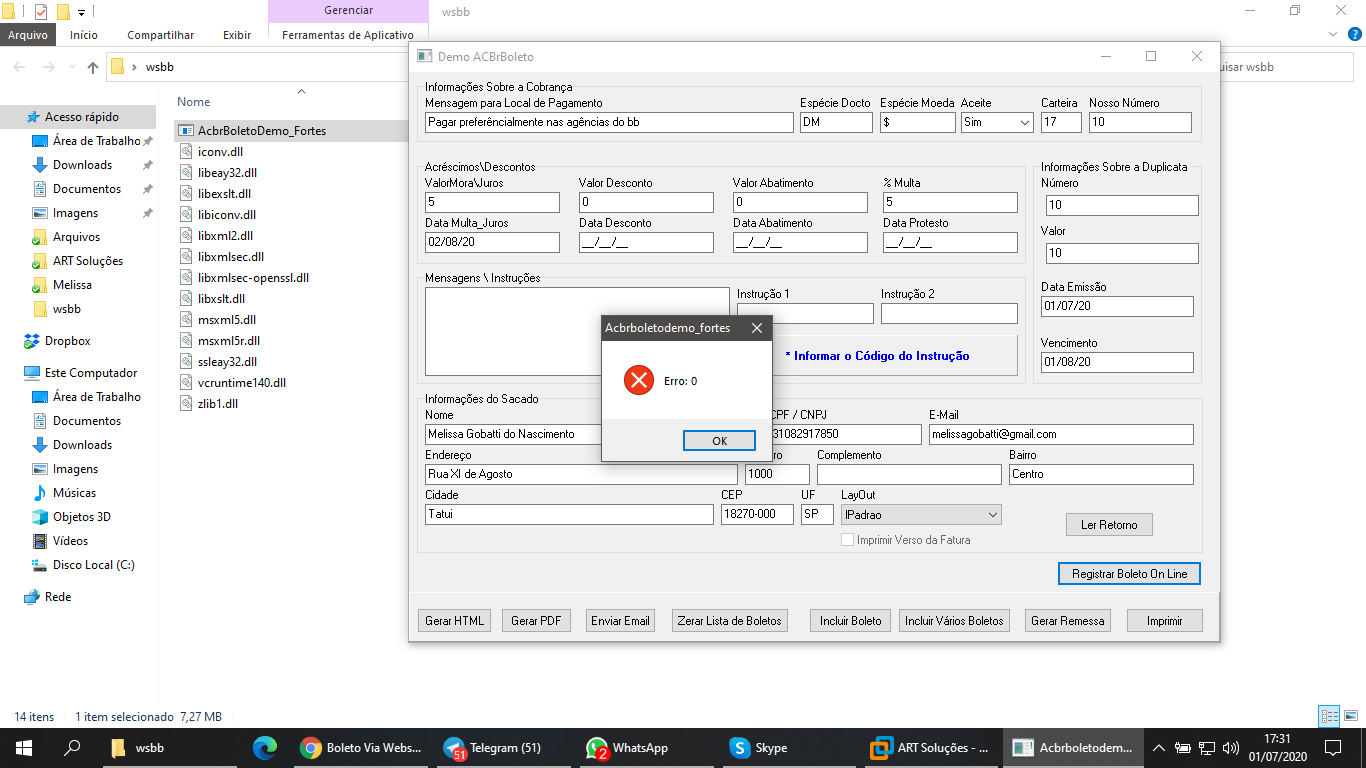Open the notification center icon
Screen dimensions: 1366x768
[1333, 747]
